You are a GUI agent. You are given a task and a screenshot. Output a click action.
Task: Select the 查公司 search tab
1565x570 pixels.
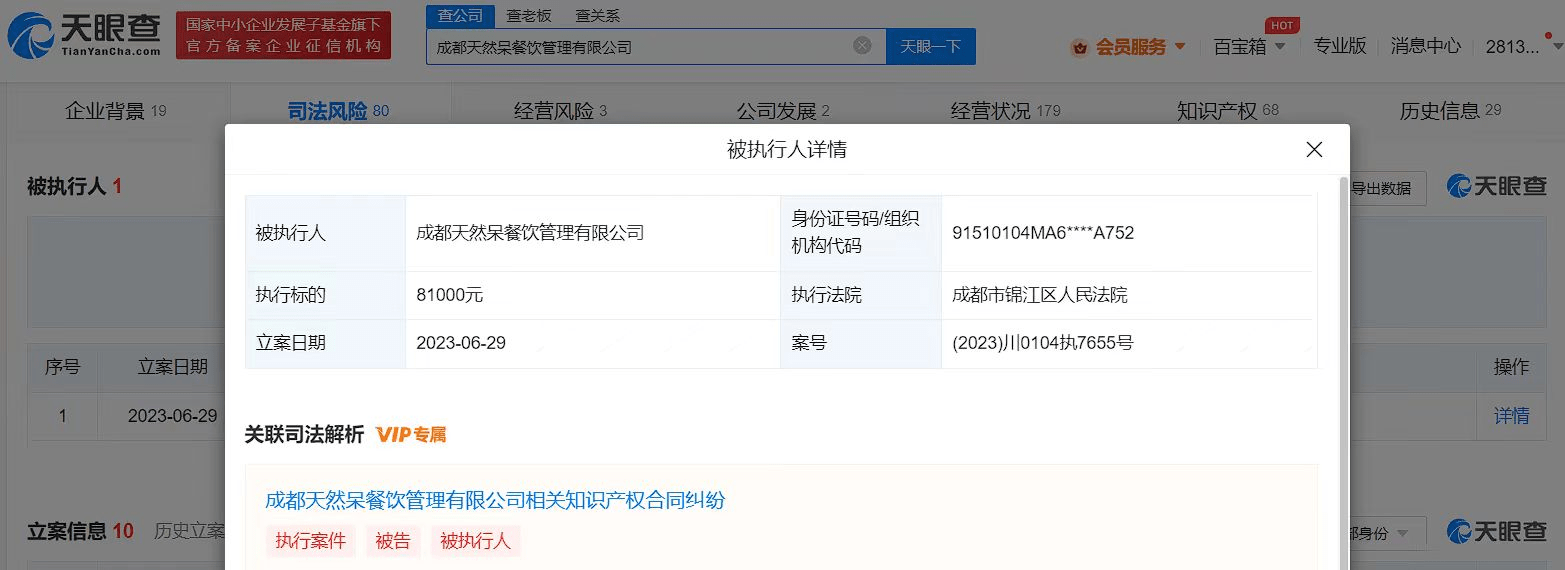coord(461,16)
